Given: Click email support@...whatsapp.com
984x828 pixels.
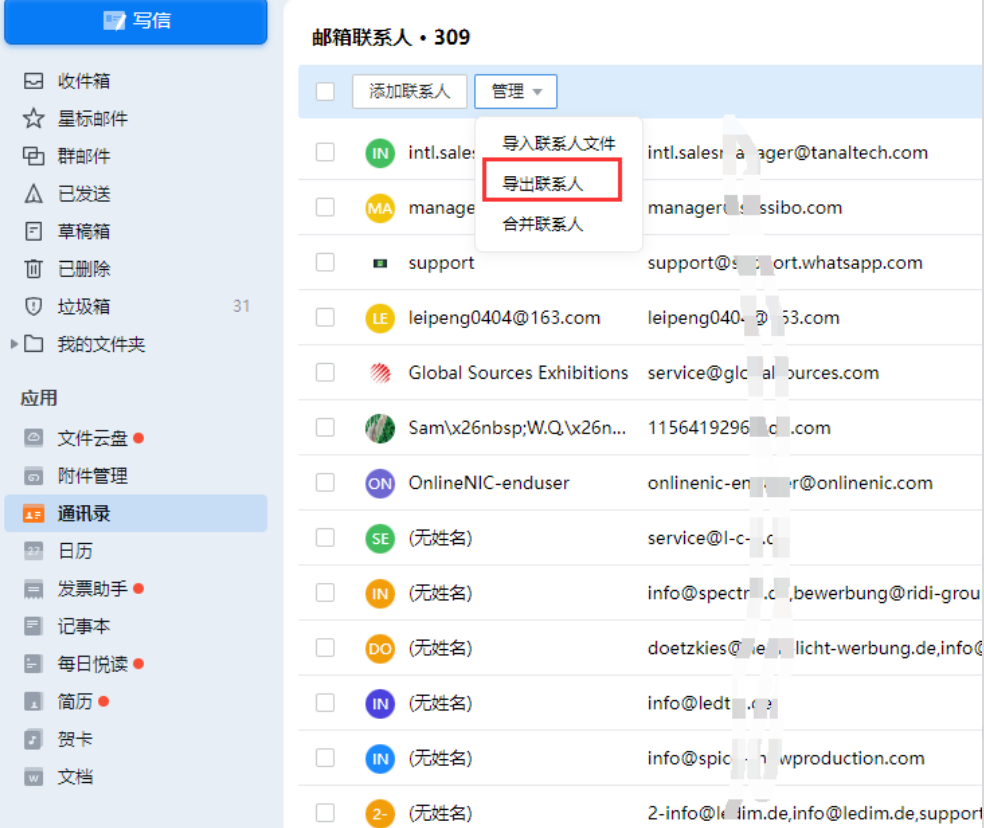Looking at the screenshot, I should click(x=785, y=262).
